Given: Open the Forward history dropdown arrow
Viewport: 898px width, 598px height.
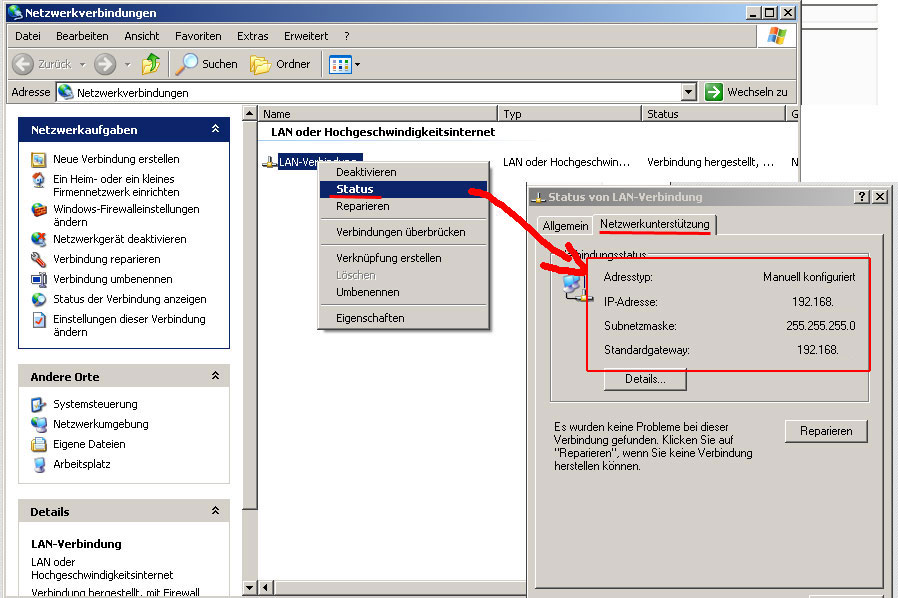Looking at the screenshot, I should click(128, 65).
